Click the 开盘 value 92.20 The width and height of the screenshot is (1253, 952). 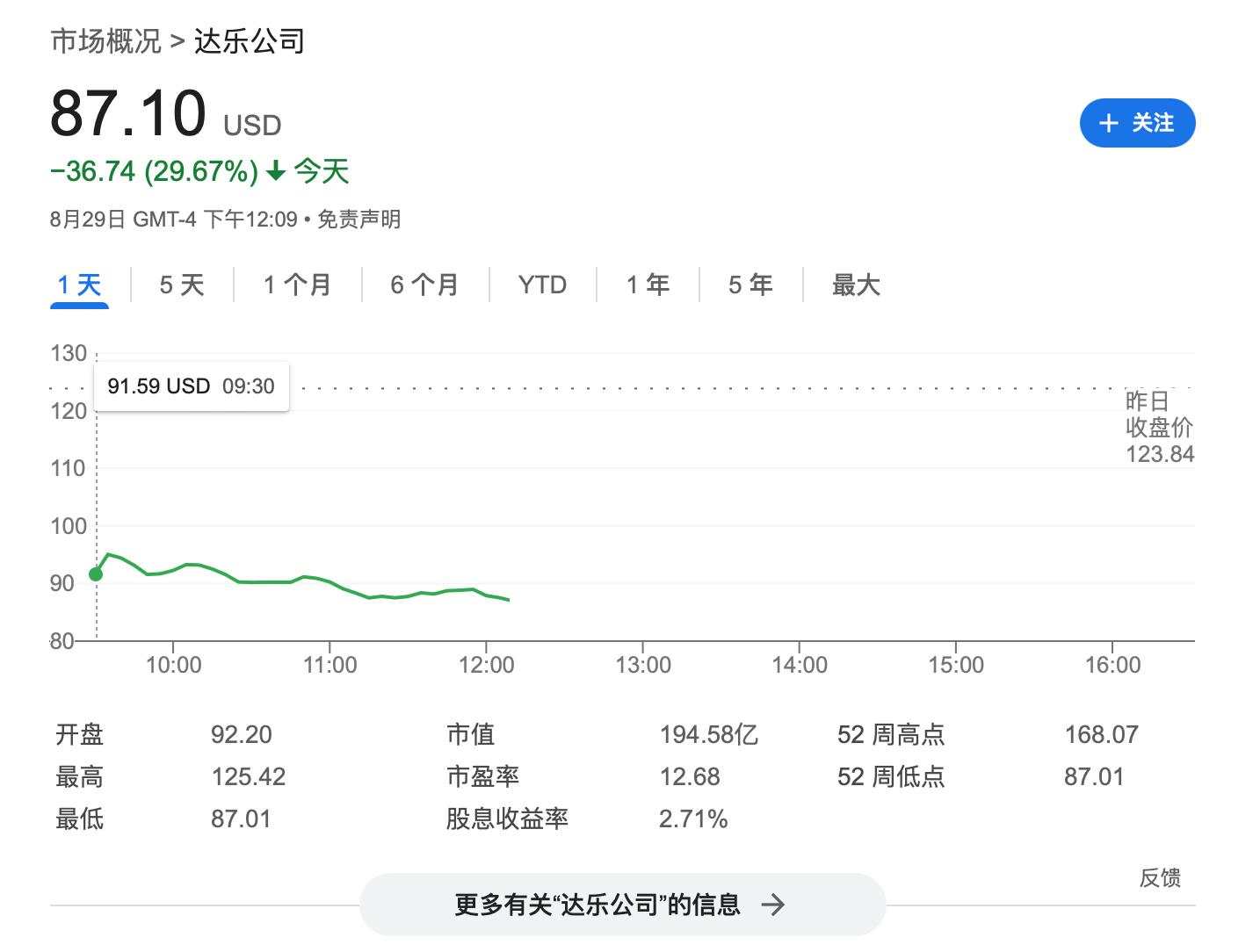(242, 734)
